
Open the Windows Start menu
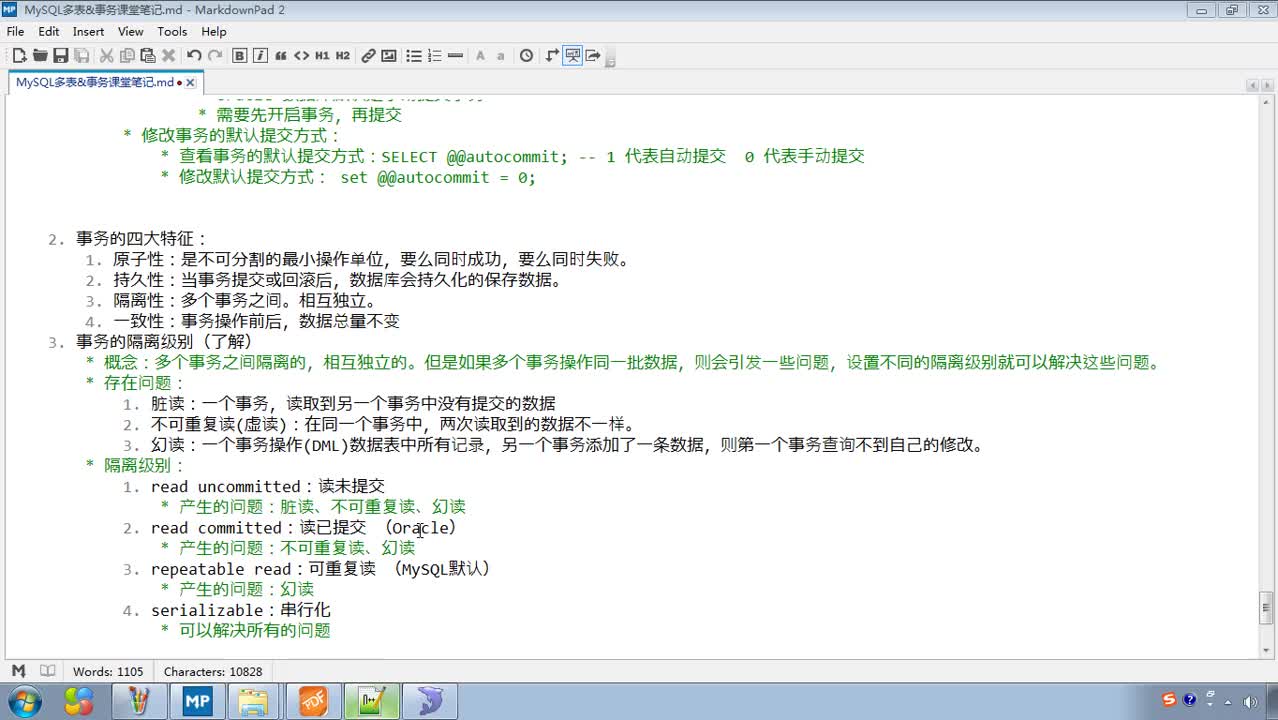pyautogui.click(x=24, y=701)
